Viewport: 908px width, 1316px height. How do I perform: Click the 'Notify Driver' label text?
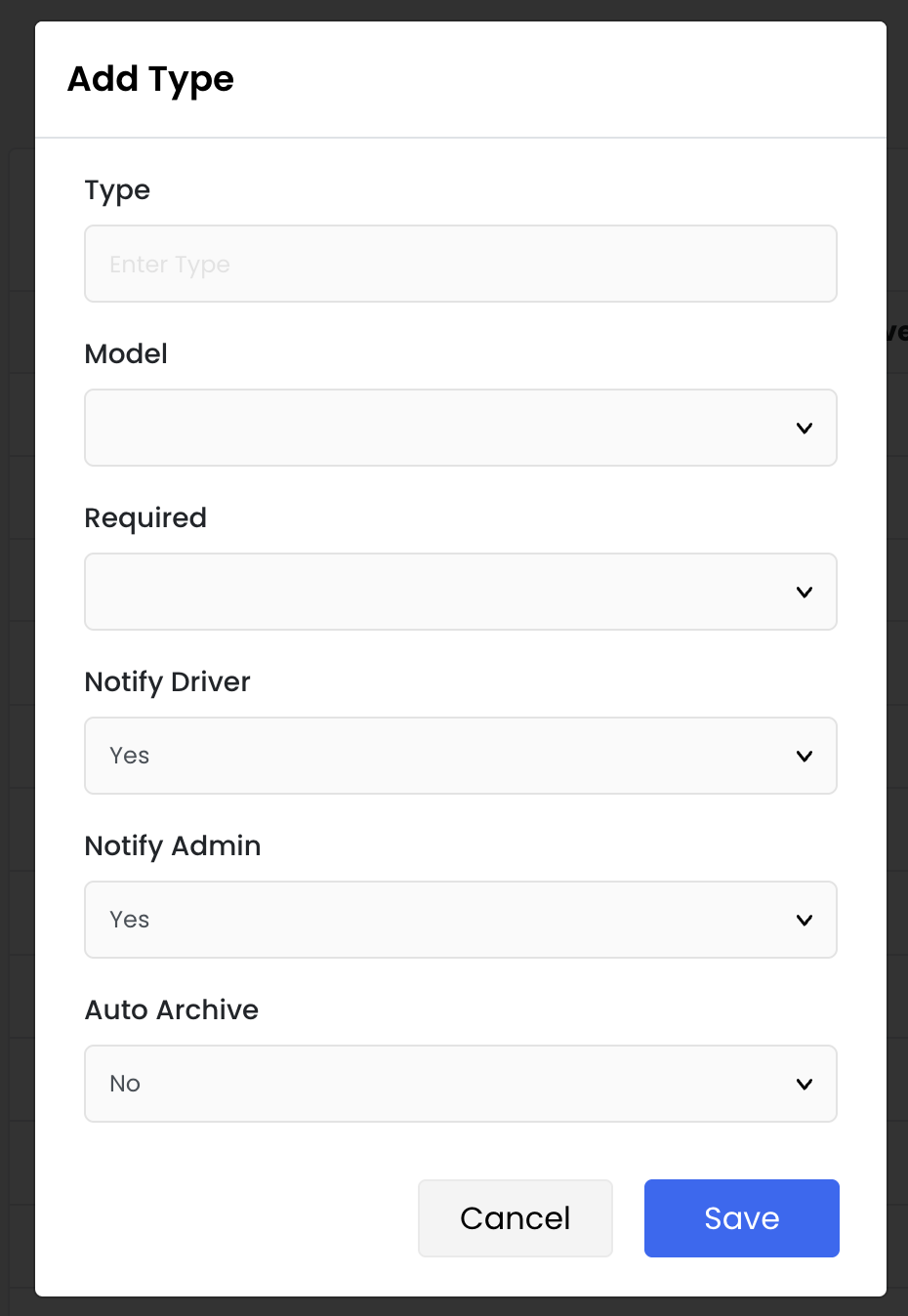(168, 681)
